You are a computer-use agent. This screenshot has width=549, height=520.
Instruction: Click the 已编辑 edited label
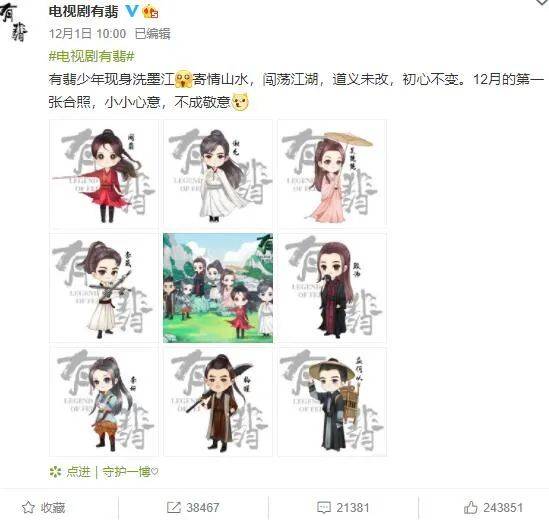(x=153, y=34)
